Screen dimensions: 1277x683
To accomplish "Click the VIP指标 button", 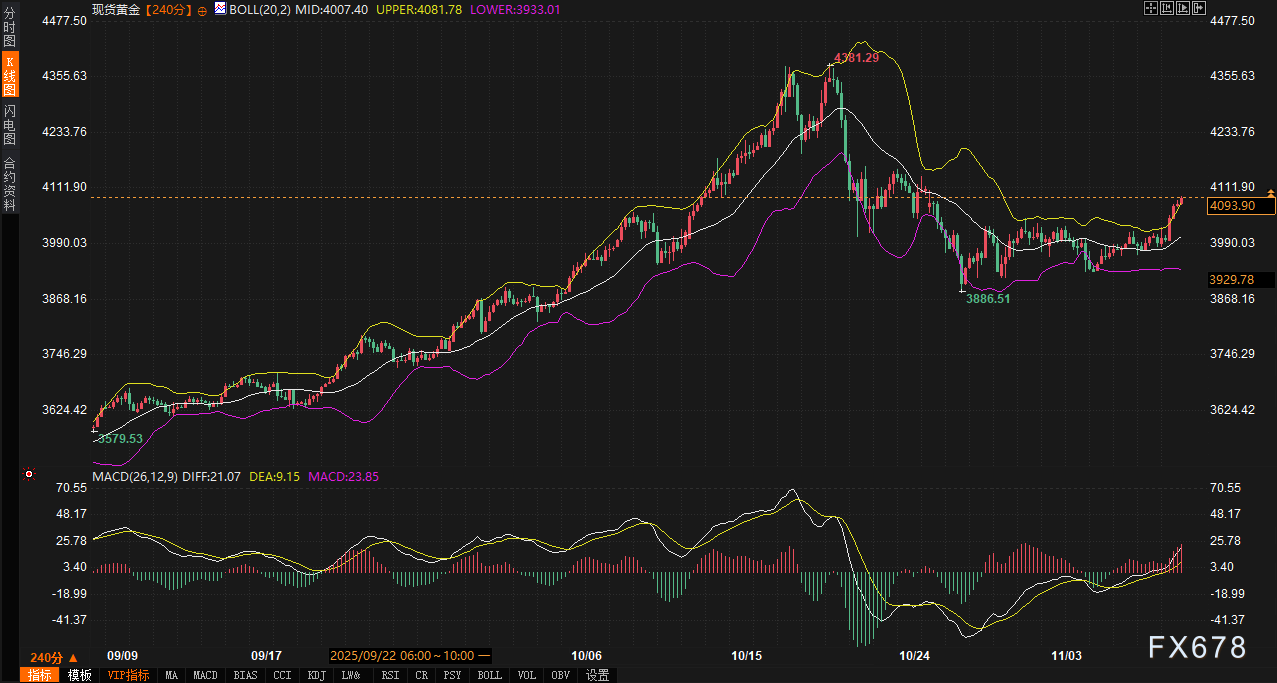I will pos(128,675).
